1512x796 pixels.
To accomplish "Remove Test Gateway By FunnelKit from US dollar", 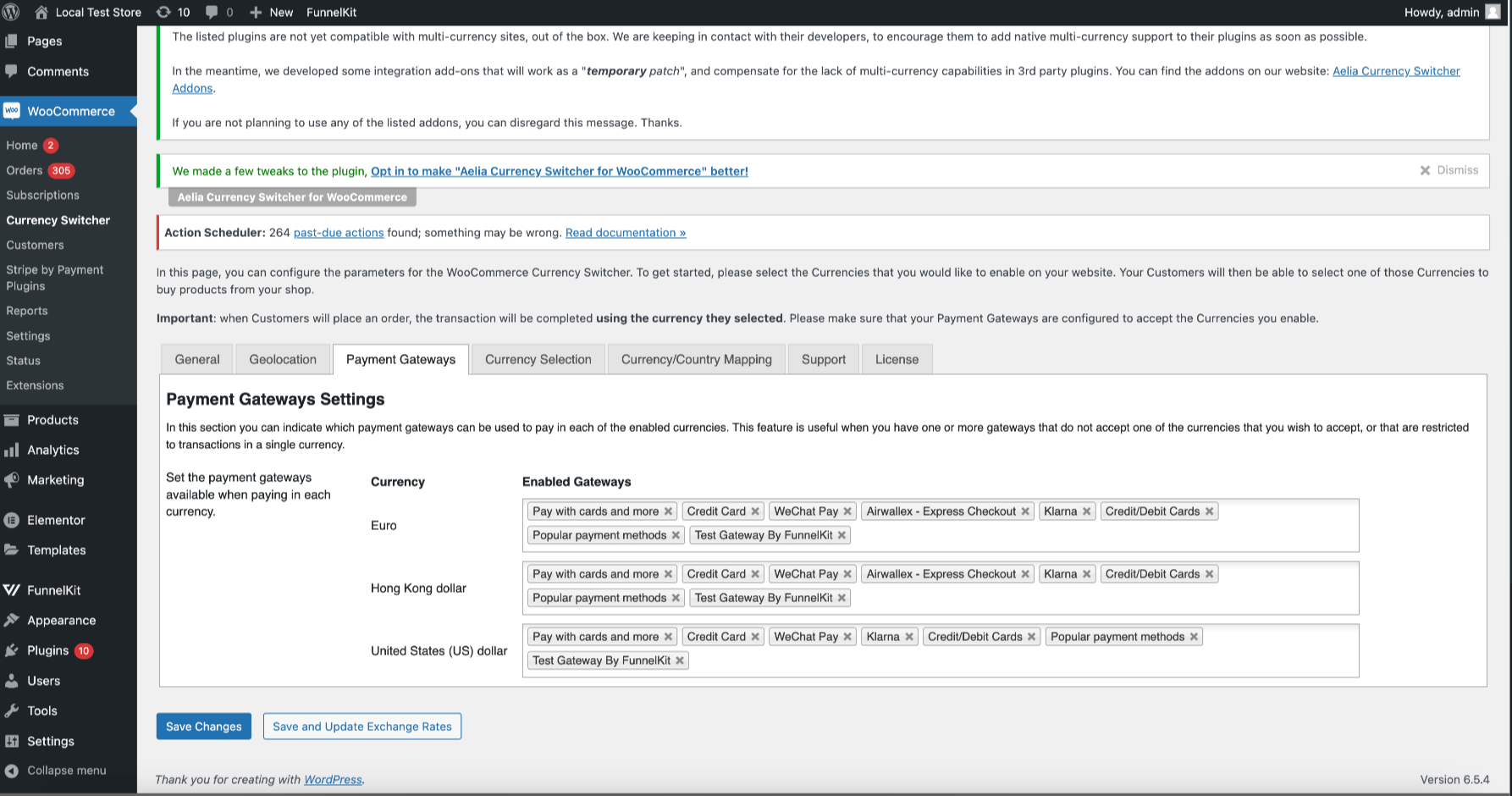I will tap(680, 661).
